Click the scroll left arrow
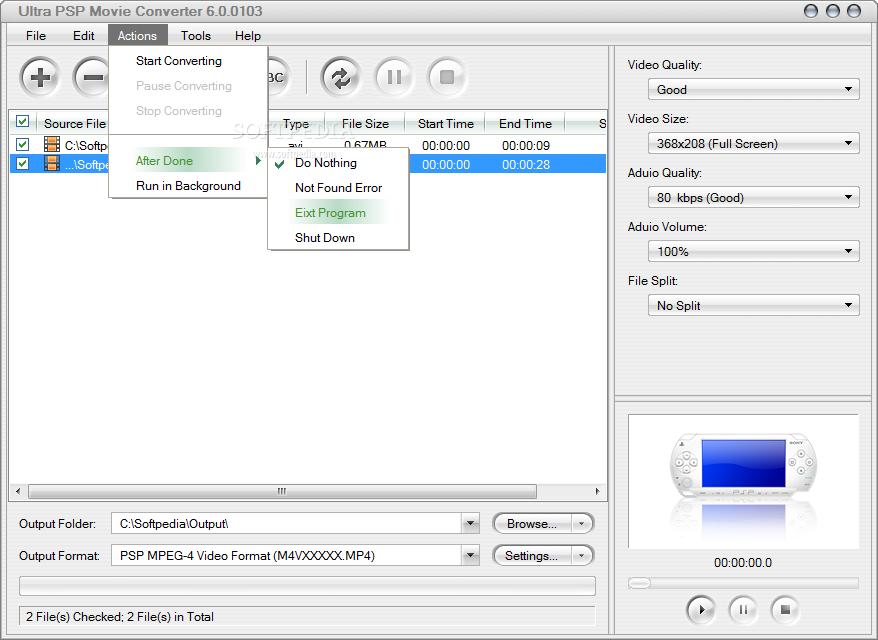Image resolution: width=878 pixels, height=640 pixels. point(18,491)
